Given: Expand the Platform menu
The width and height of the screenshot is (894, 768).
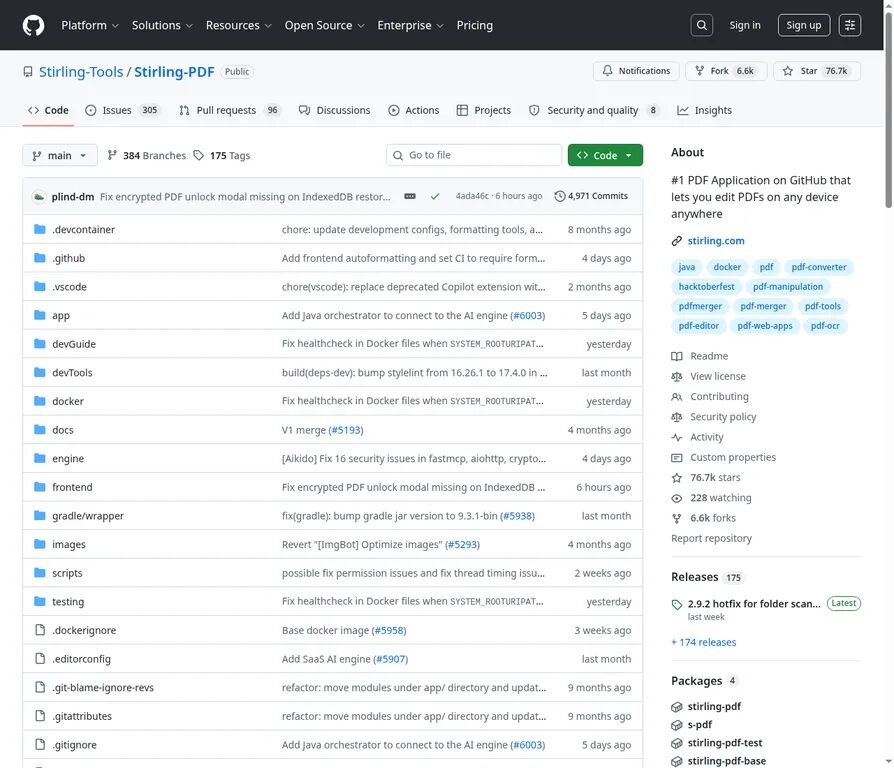Looking at the screenshot, I should click(x=90, y=25).
